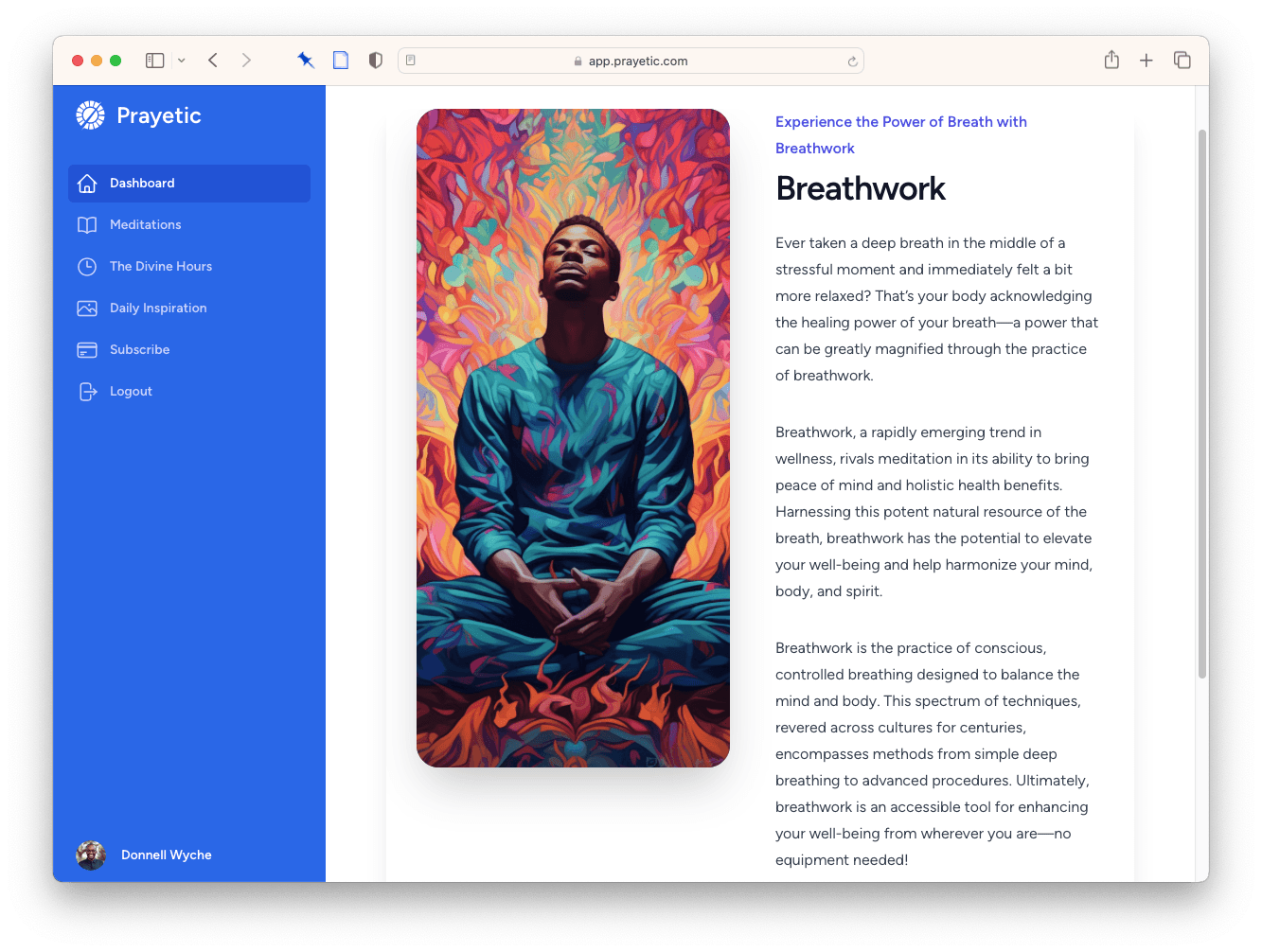Viewport: 1262px width, 952px height.
Task: Click the app.prayetic.com address bar
Action: [x=631, y=61]
